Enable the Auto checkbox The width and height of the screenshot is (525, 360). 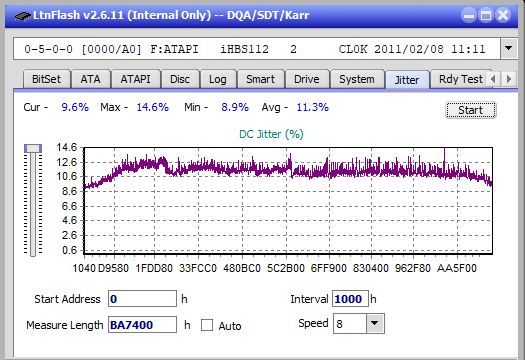[x=207, y=325]
